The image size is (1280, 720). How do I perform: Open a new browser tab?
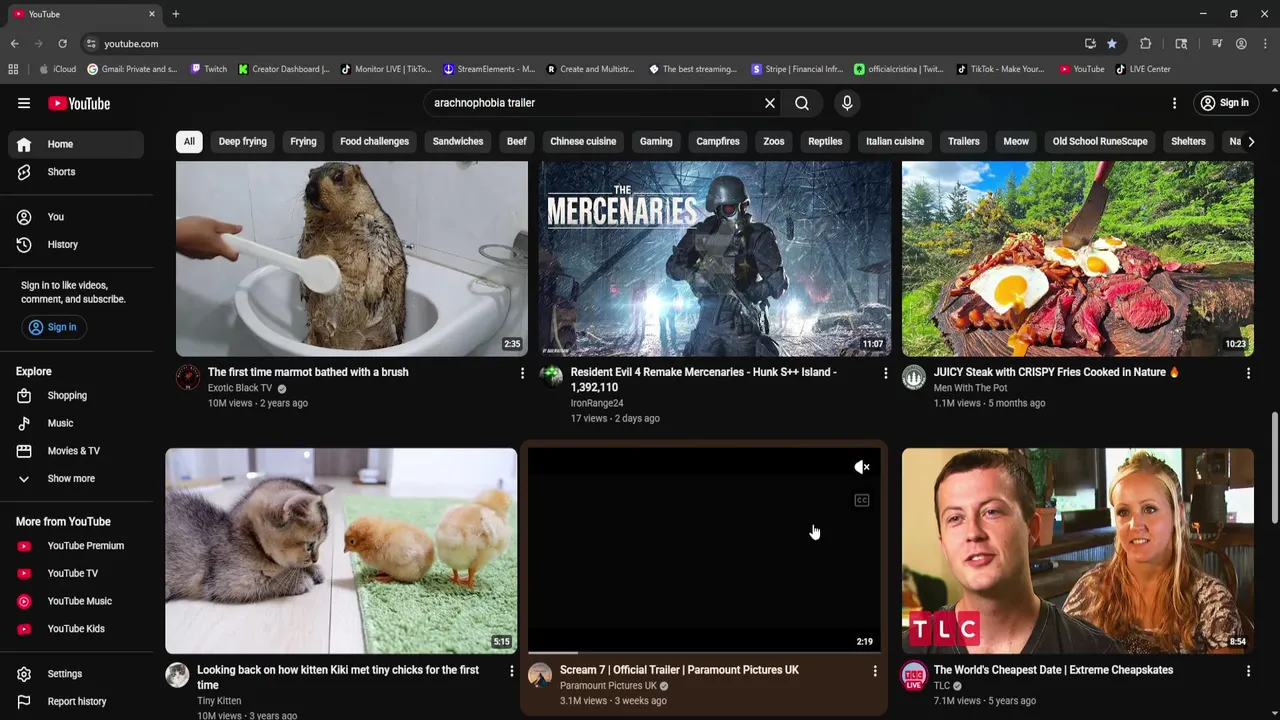point(176,14)
